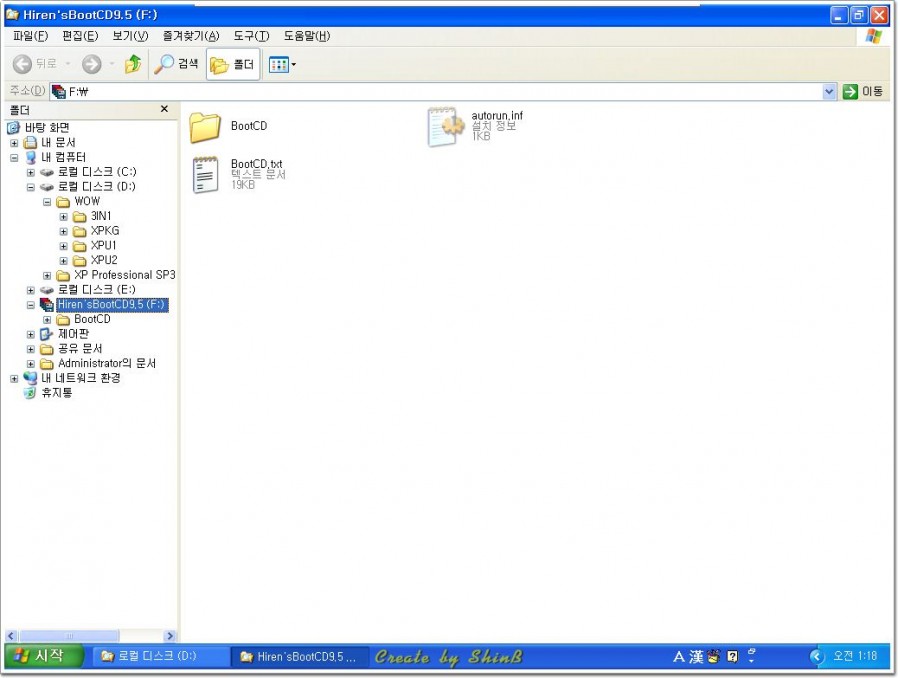Expand the 내 네트워크 환경 node
This screenshot has width=900, height=678.
click(14, 378)
